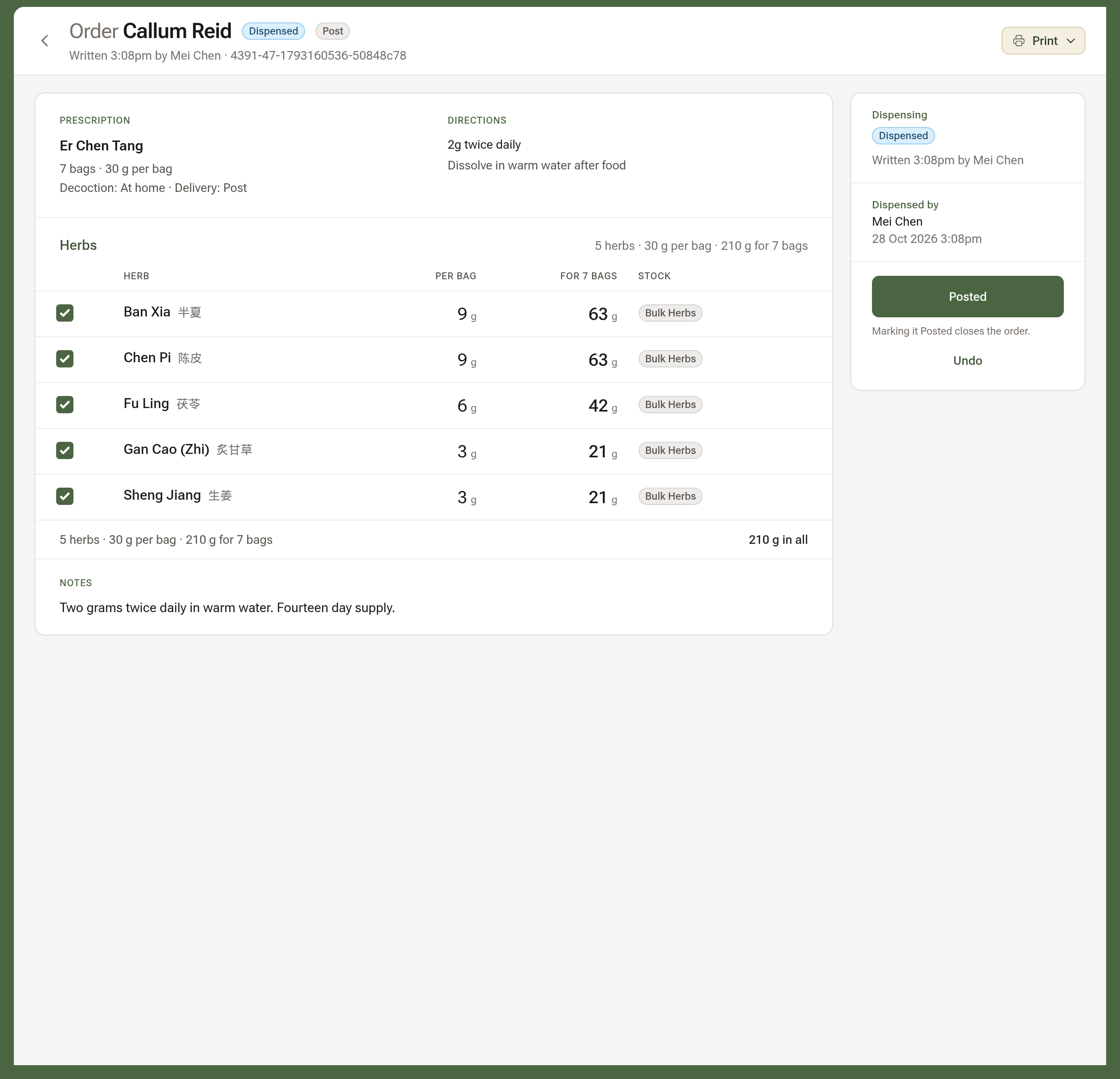Select the Er Chen Tang prescription name
Screen dimensions: 1120x1079
[x=101, y=146]
